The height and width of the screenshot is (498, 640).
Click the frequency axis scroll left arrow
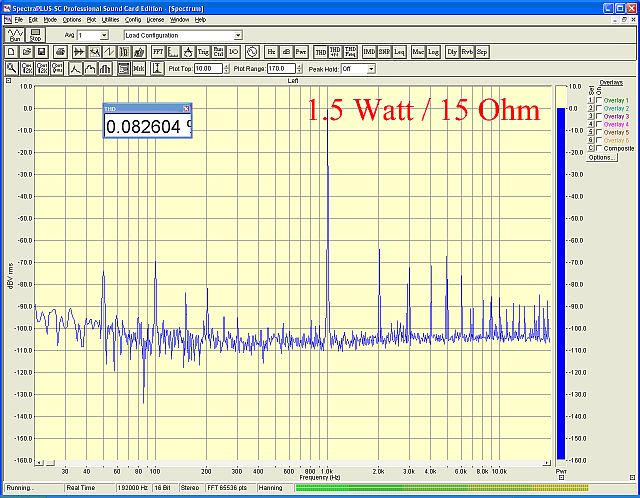coord(39,463)
